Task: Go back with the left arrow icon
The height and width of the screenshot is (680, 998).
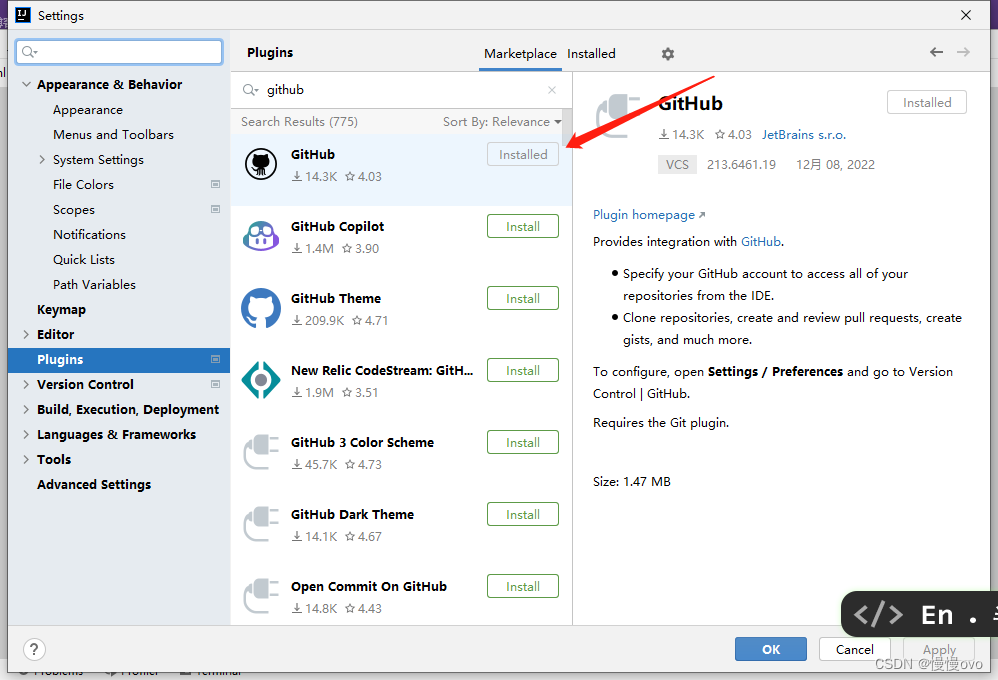Action: (x=936, y=52)
